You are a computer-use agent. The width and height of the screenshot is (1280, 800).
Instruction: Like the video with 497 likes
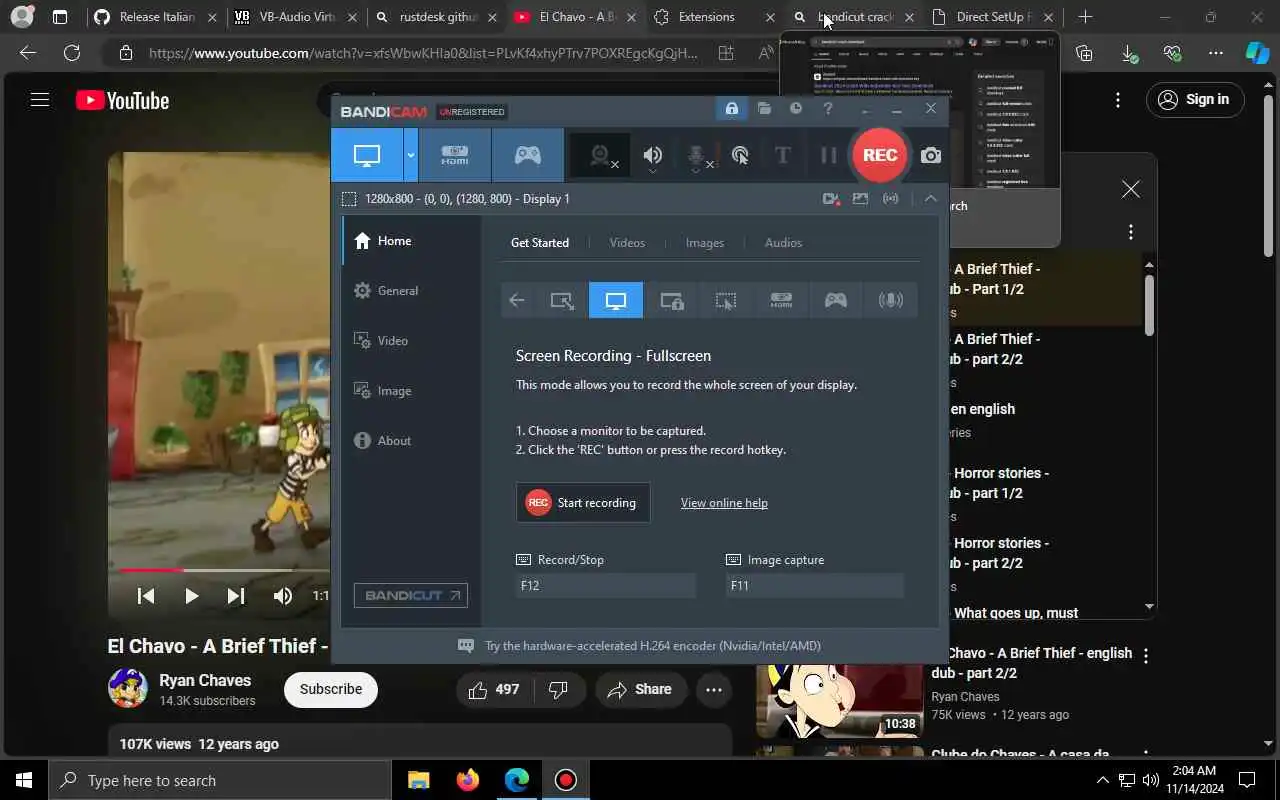tap(494, 689)
